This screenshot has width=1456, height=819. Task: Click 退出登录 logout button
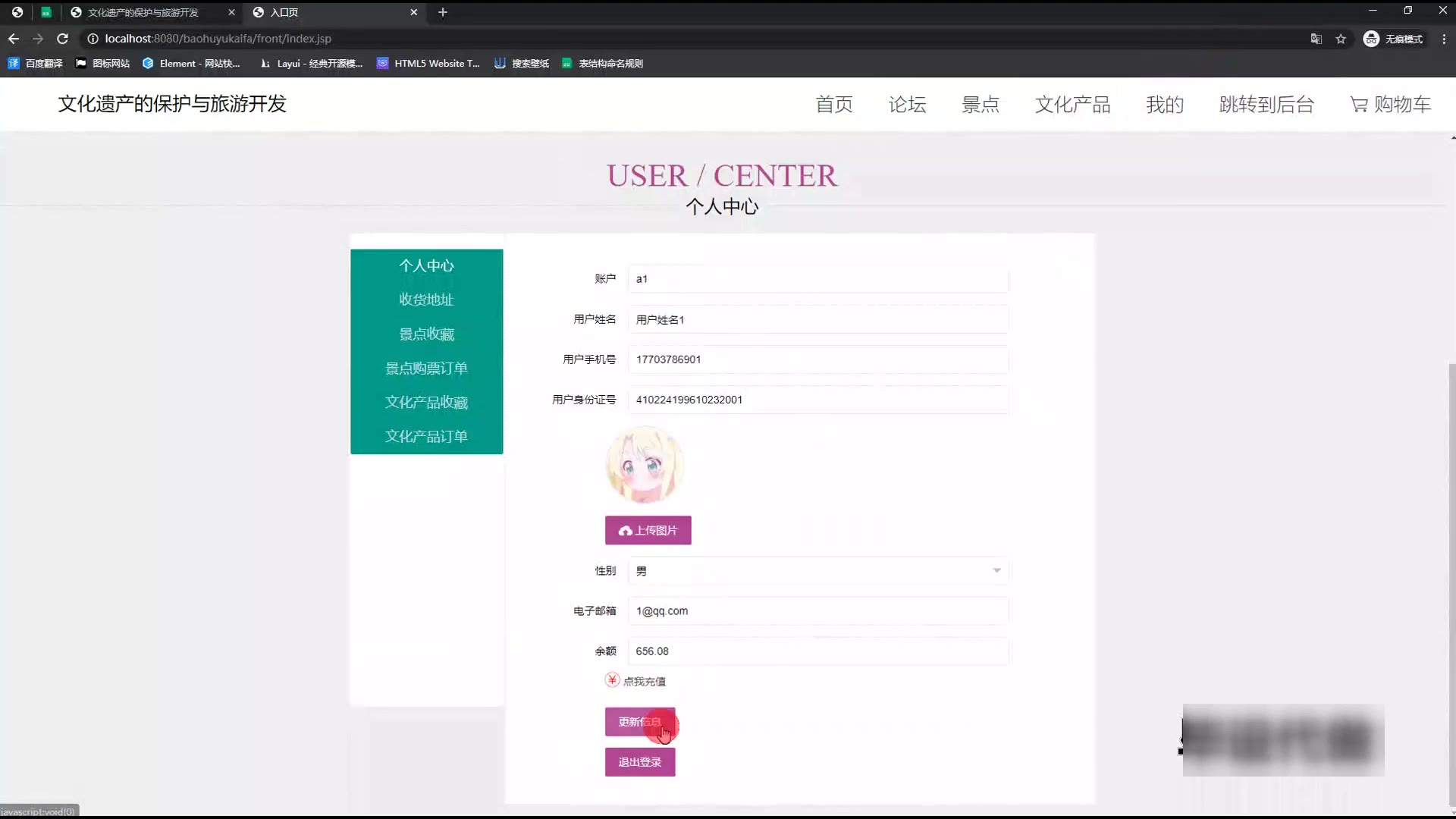tap(639, 762)
